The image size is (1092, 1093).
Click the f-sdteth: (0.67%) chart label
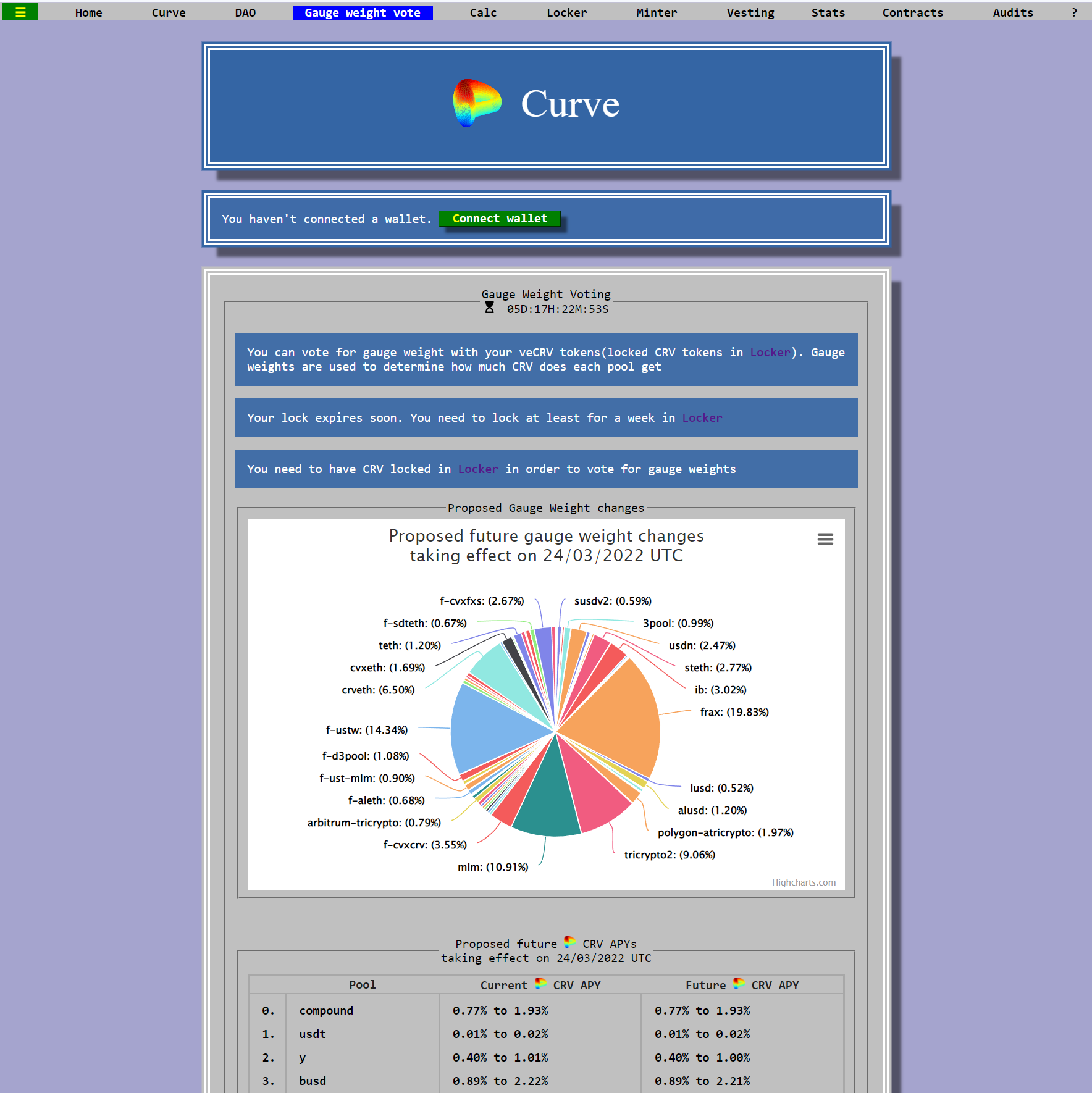(x=425, y=623)
